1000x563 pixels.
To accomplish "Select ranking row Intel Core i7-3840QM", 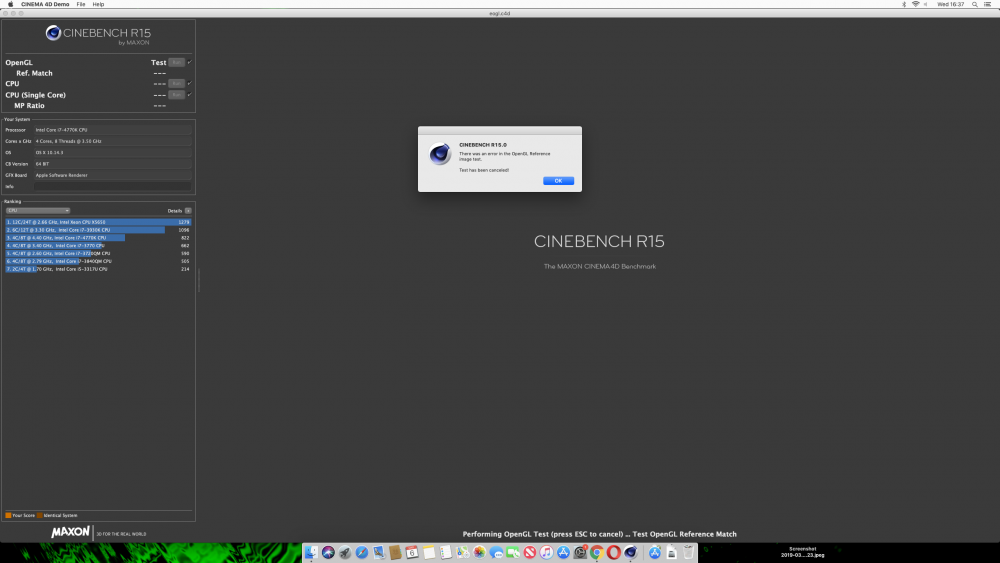I will coord(98,261).
